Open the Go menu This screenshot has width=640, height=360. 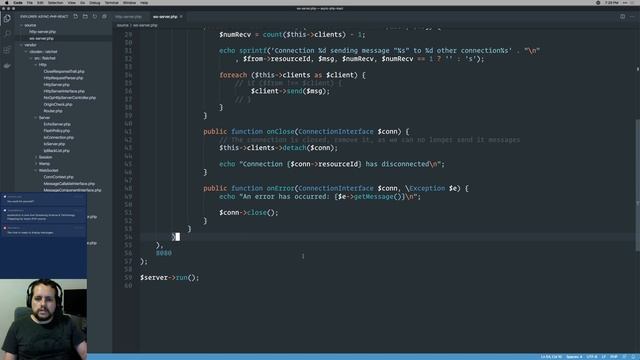pos(82,2)
